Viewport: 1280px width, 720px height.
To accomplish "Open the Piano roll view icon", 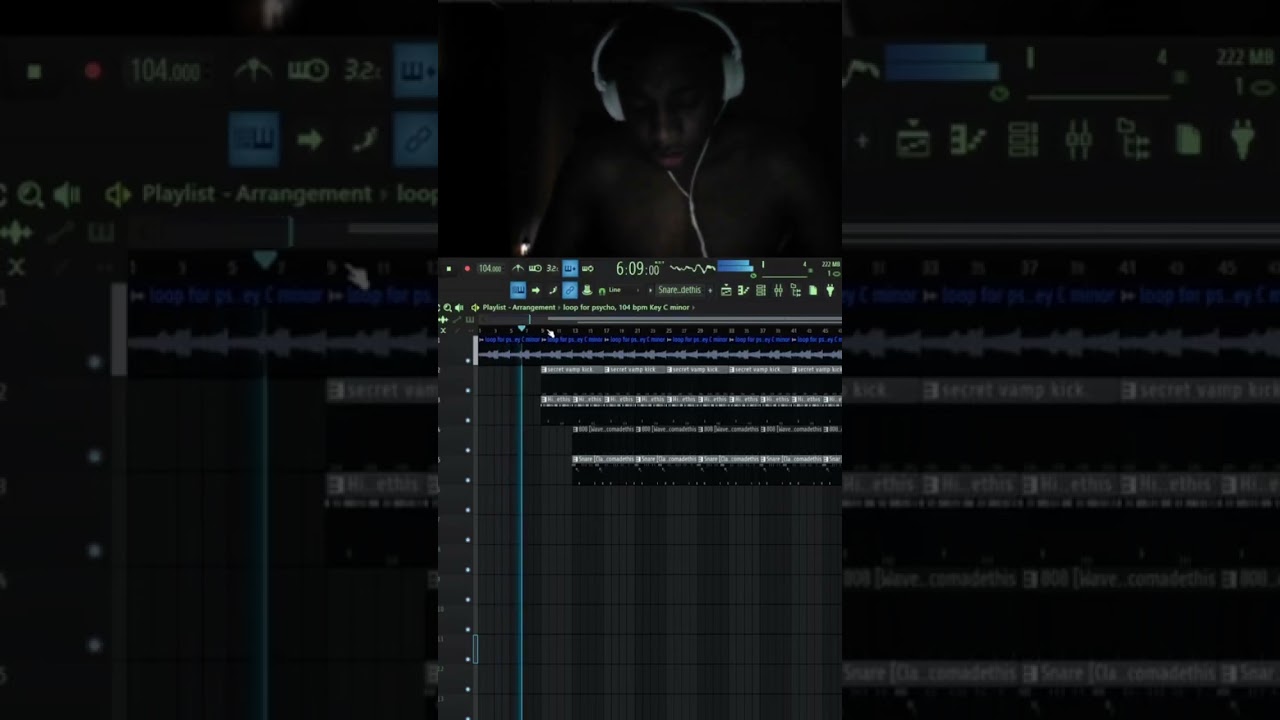I will point(743,290).
